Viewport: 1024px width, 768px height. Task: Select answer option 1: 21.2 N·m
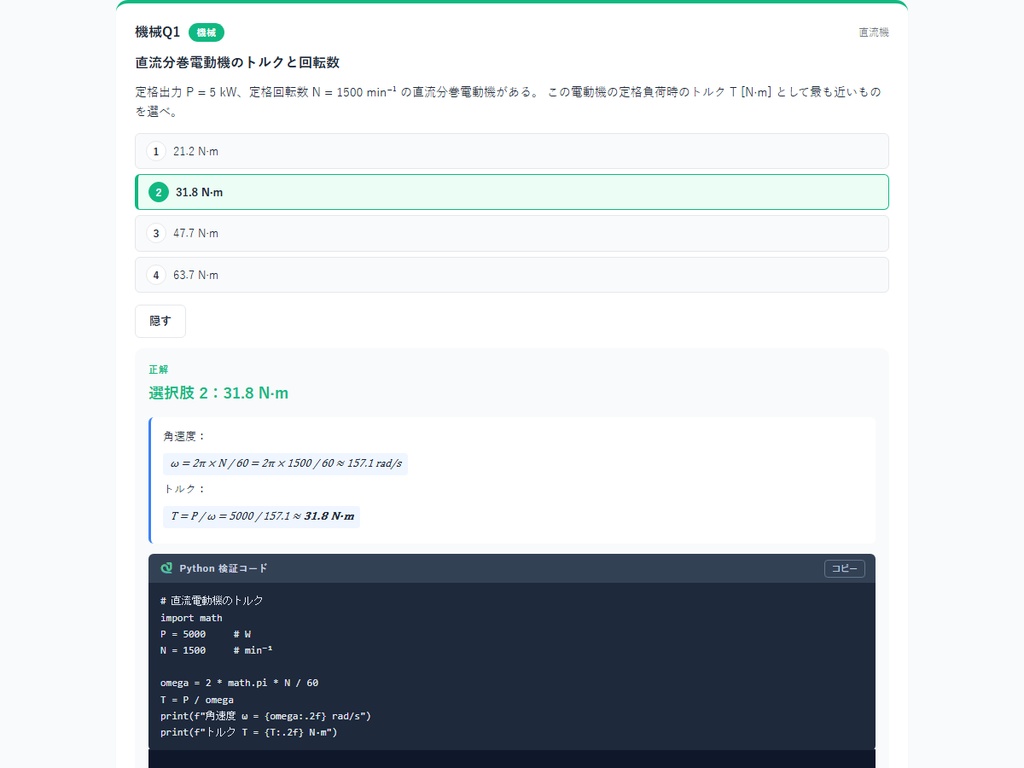click(511, 151)
